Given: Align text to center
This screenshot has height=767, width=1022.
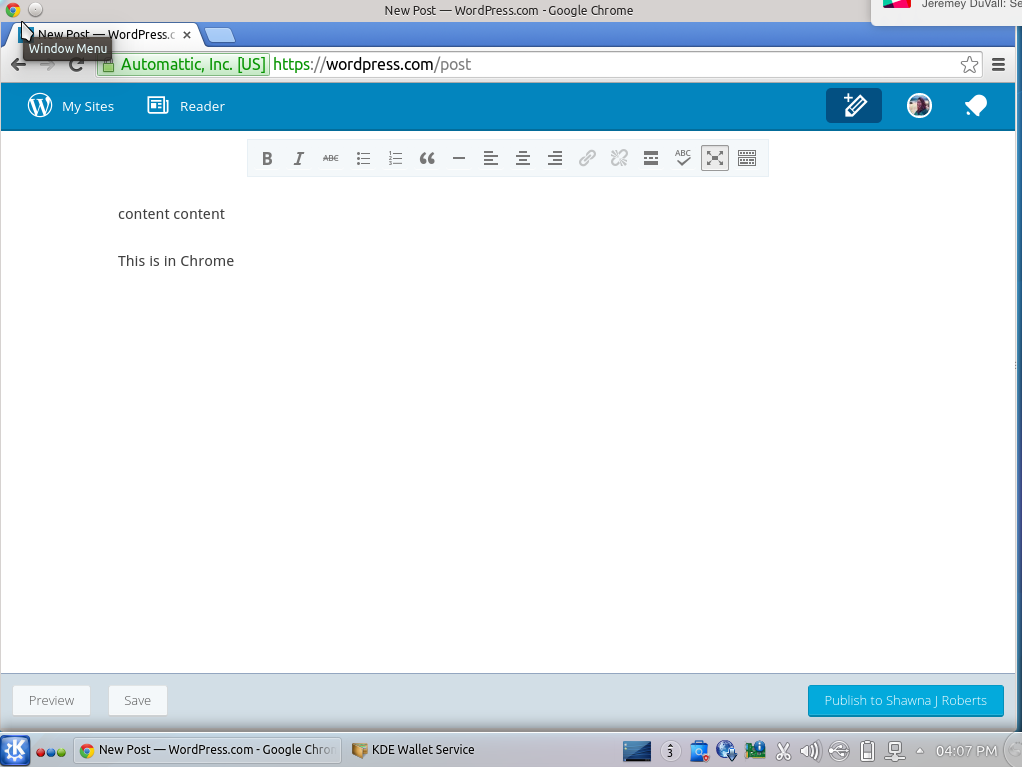Looking at the screenshot, I should point(523,158).
